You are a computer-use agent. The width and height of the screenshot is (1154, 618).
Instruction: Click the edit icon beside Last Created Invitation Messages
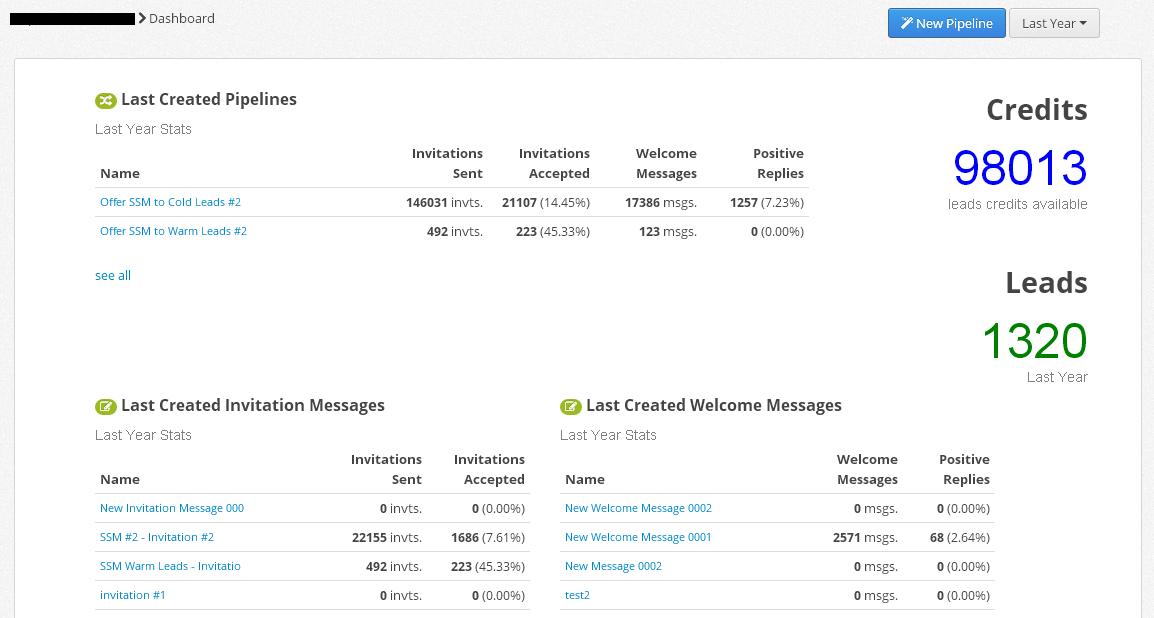click(106, 406)
